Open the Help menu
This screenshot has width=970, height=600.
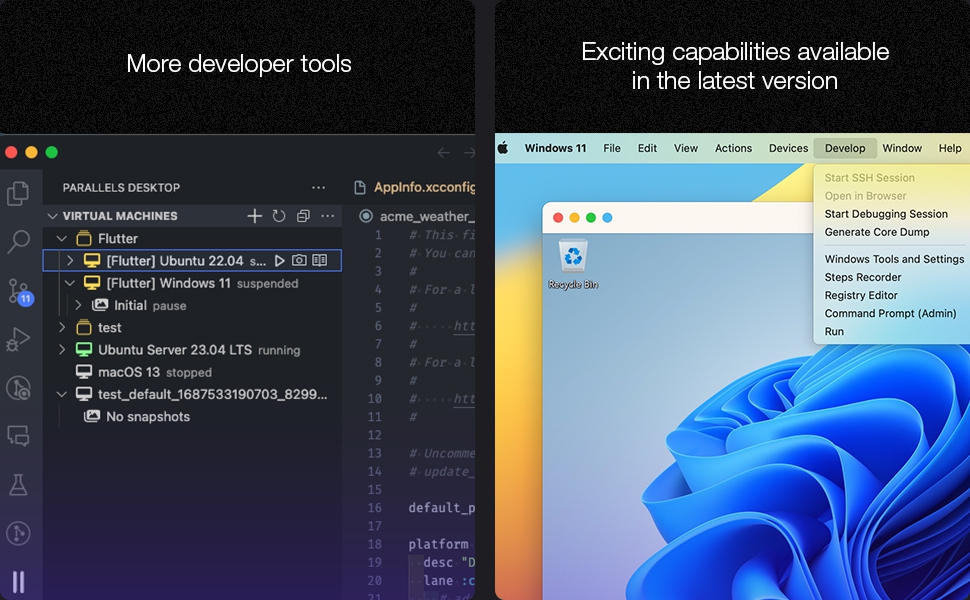coord(950,148)
